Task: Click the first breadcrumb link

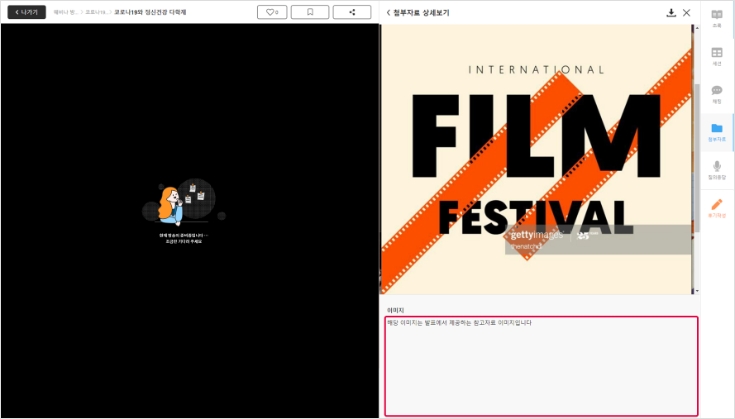Action: (65, 12)
